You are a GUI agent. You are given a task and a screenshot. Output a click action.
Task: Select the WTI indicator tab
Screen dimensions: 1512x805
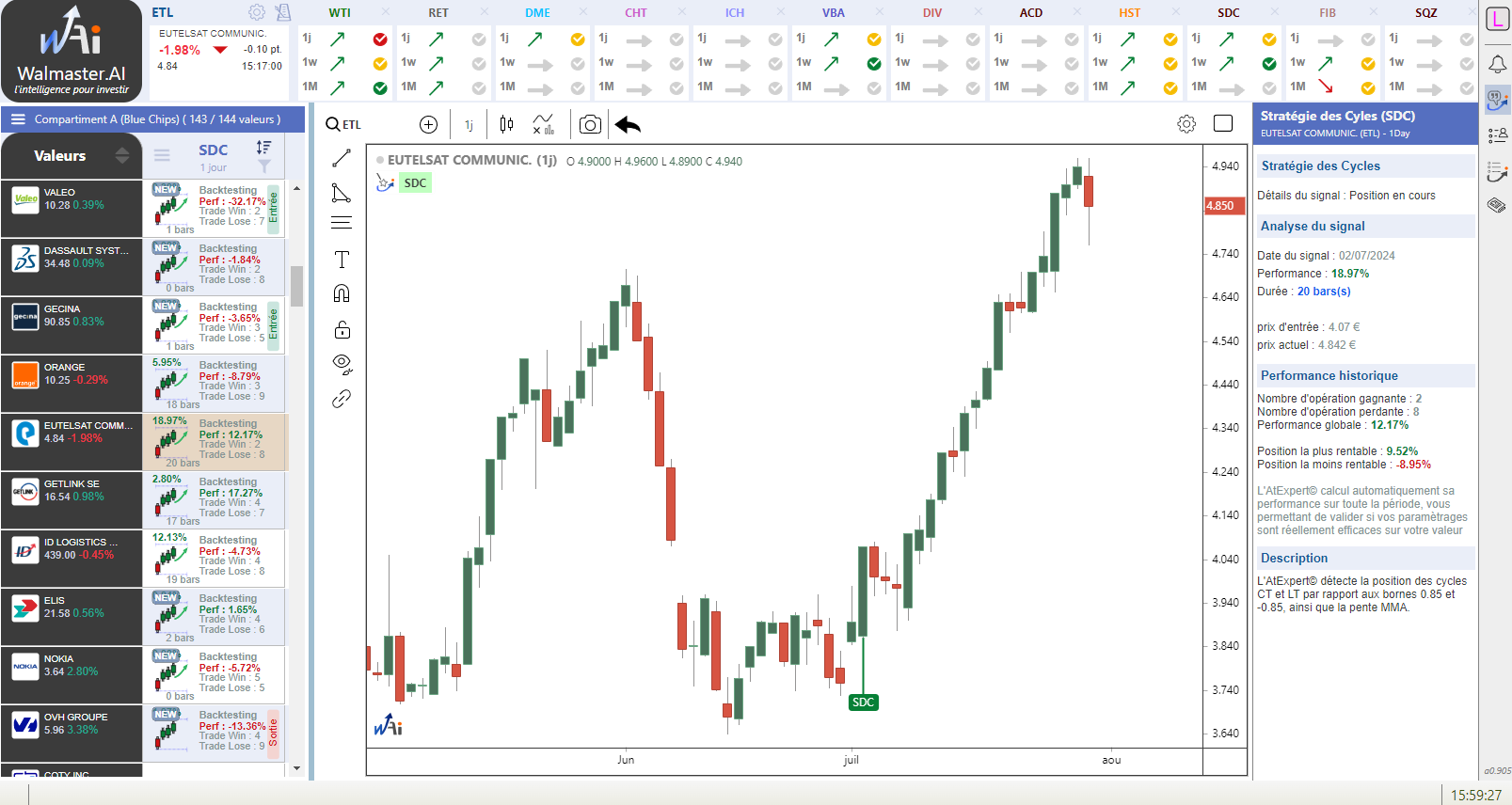coord(340,13)
